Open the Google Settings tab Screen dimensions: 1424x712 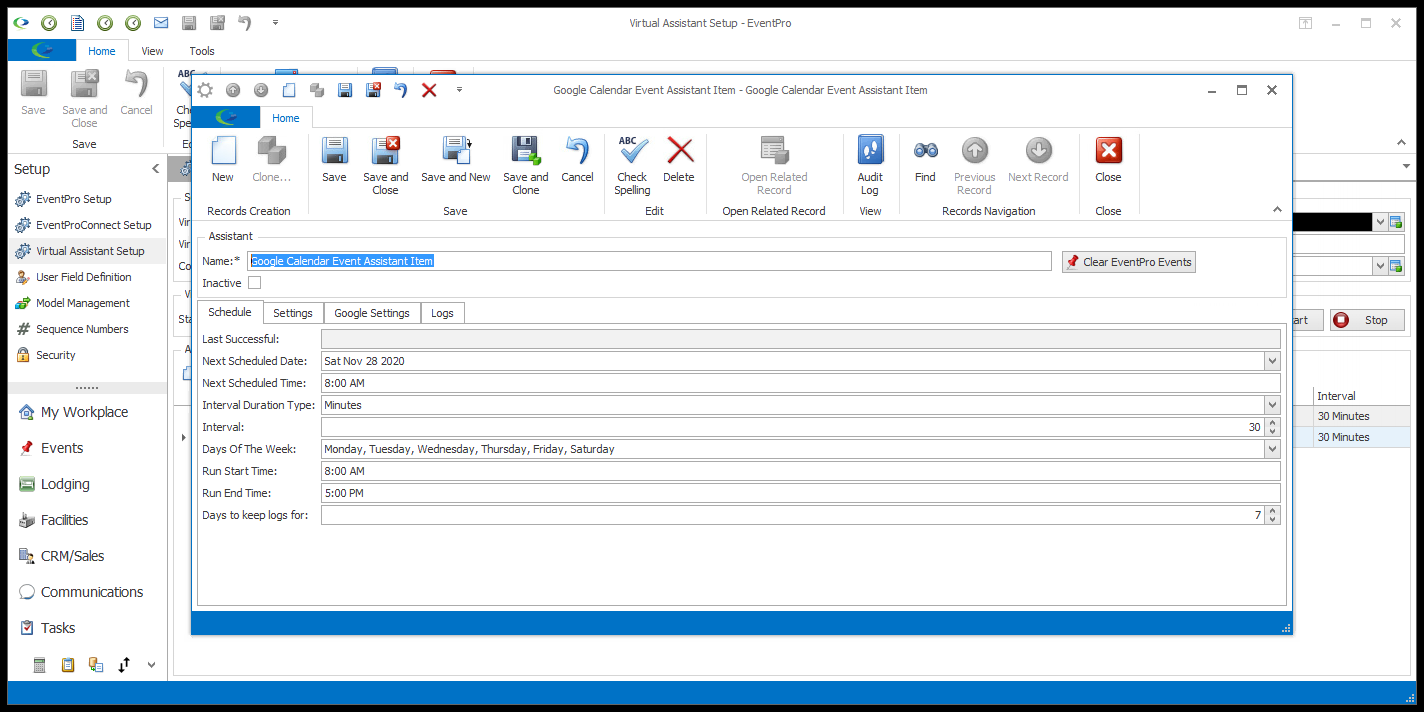(372, 313)
